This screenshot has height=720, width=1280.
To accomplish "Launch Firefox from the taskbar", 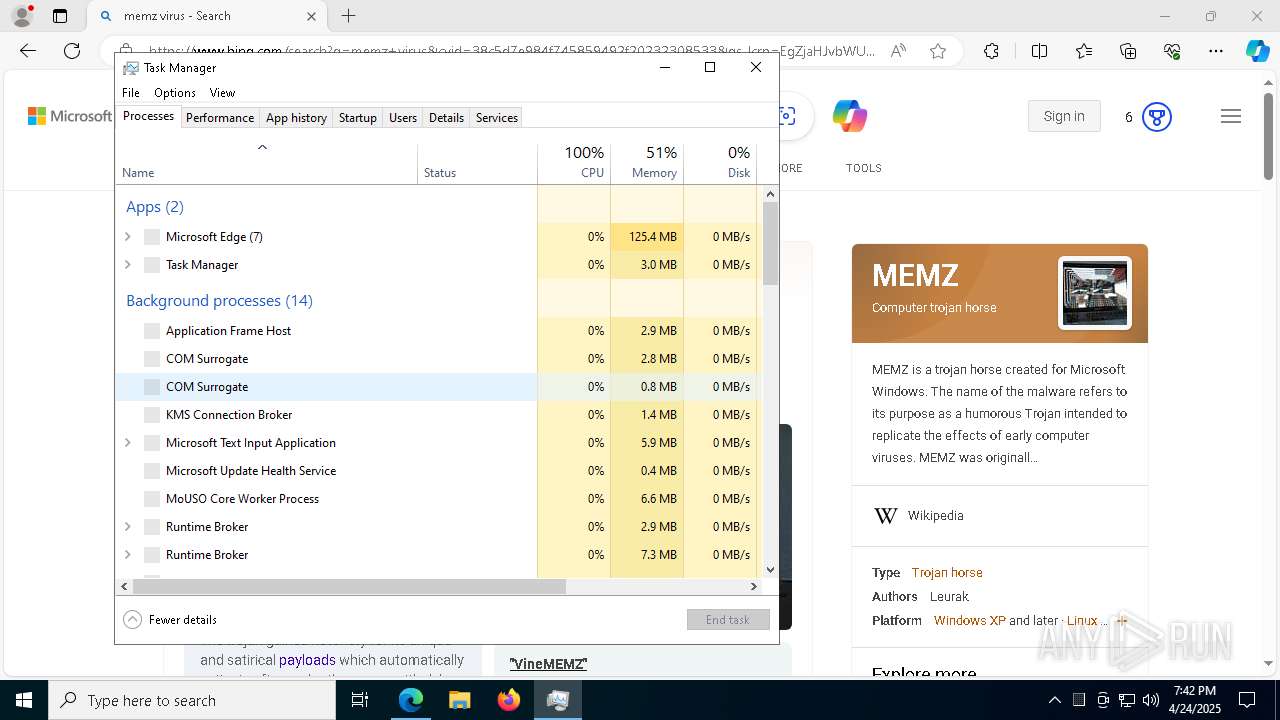I will [508, 700].
